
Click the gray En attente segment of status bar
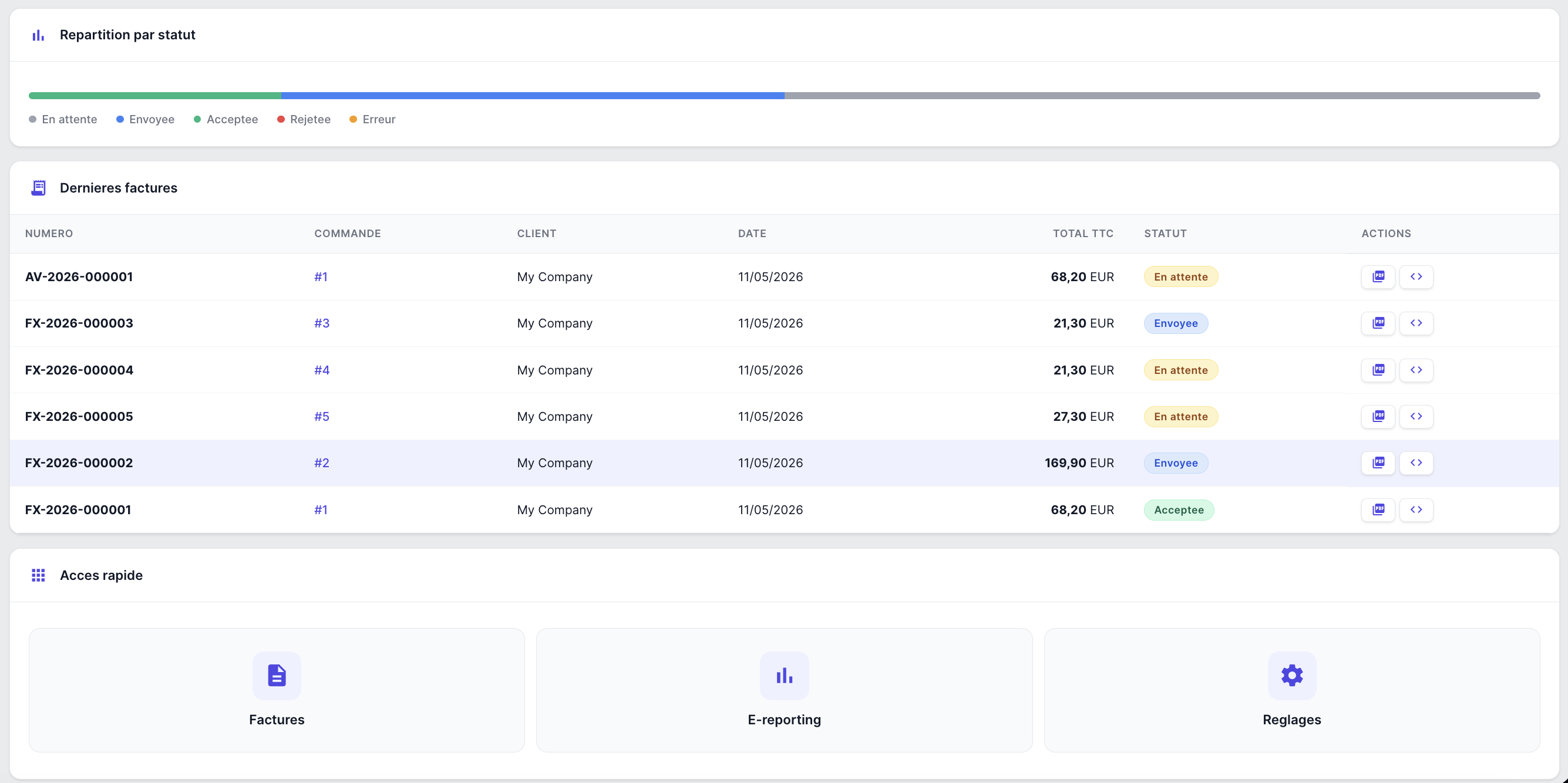click(x=1162, y=96)
